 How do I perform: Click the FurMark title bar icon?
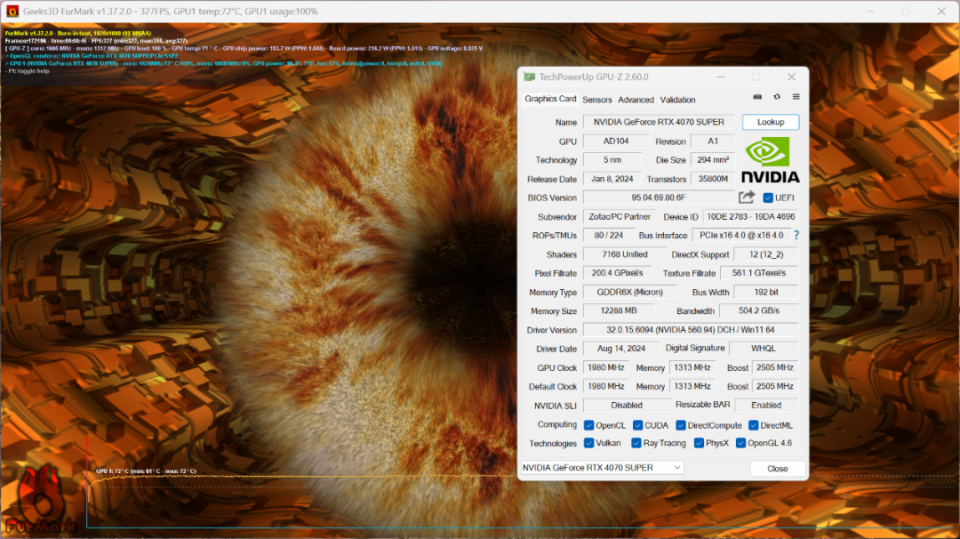[12, 11]
